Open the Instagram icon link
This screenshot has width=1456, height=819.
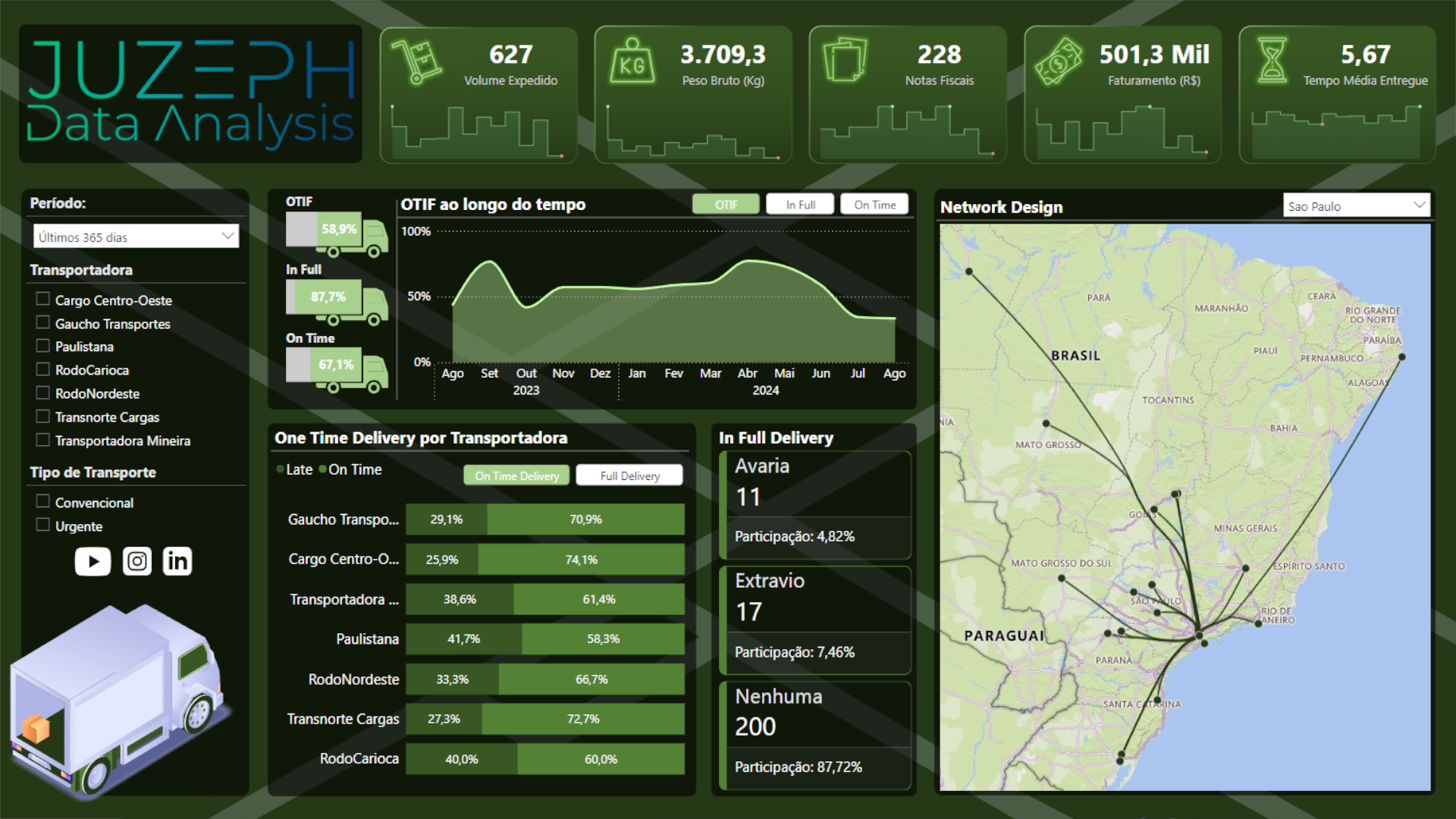click(137, 561)
